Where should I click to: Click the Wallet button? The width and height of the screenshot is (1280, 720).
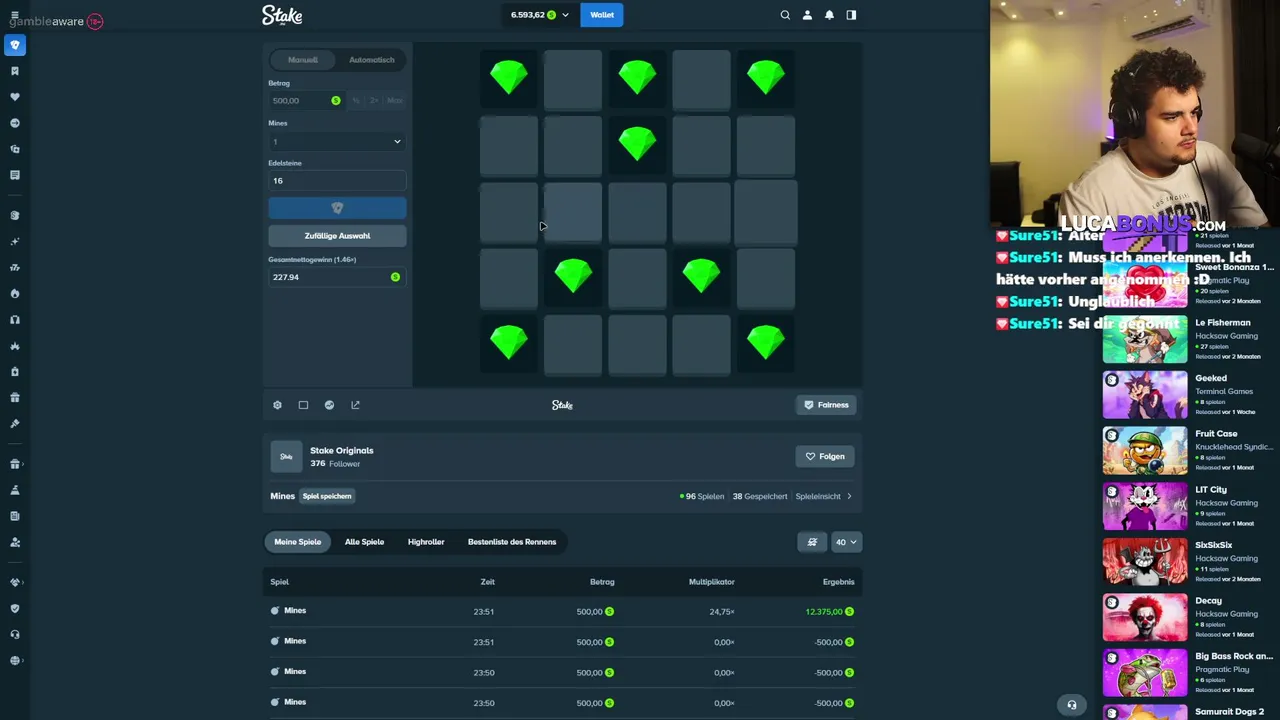602,15
